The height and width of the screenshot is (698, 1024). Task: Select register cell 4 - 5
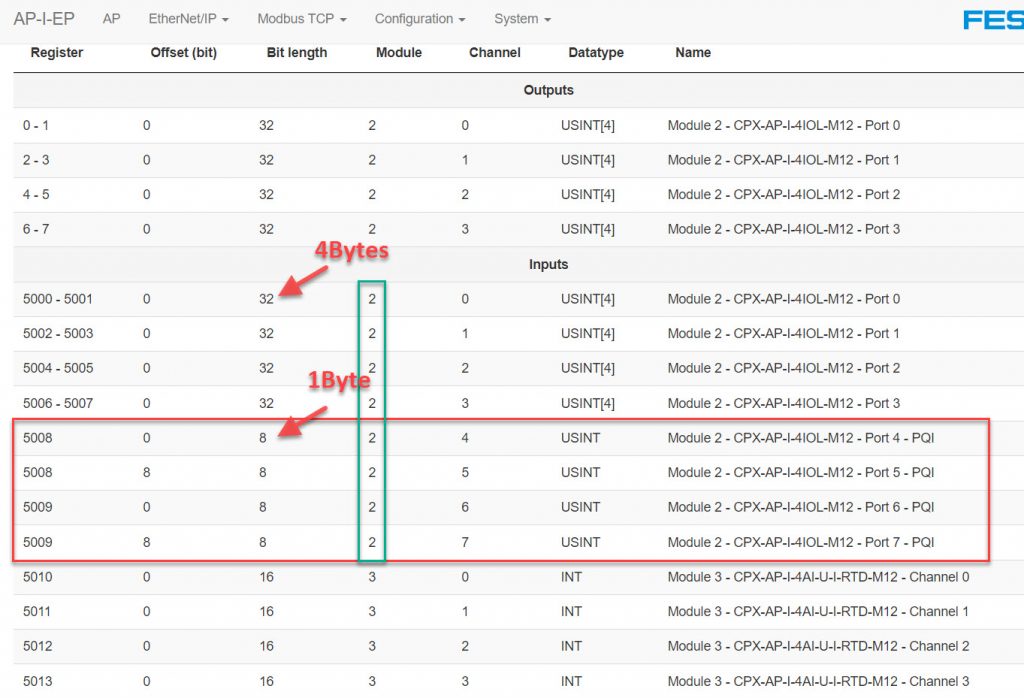[x=36, y=195]
